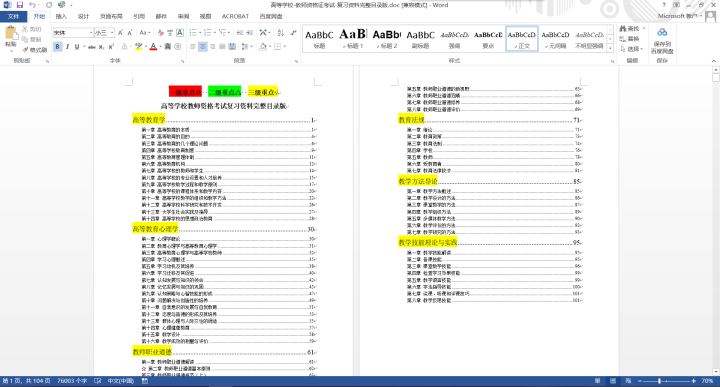720x387 pixels.
Task: Click the Save icon in quick access toolbar
Action: (20, 5)
